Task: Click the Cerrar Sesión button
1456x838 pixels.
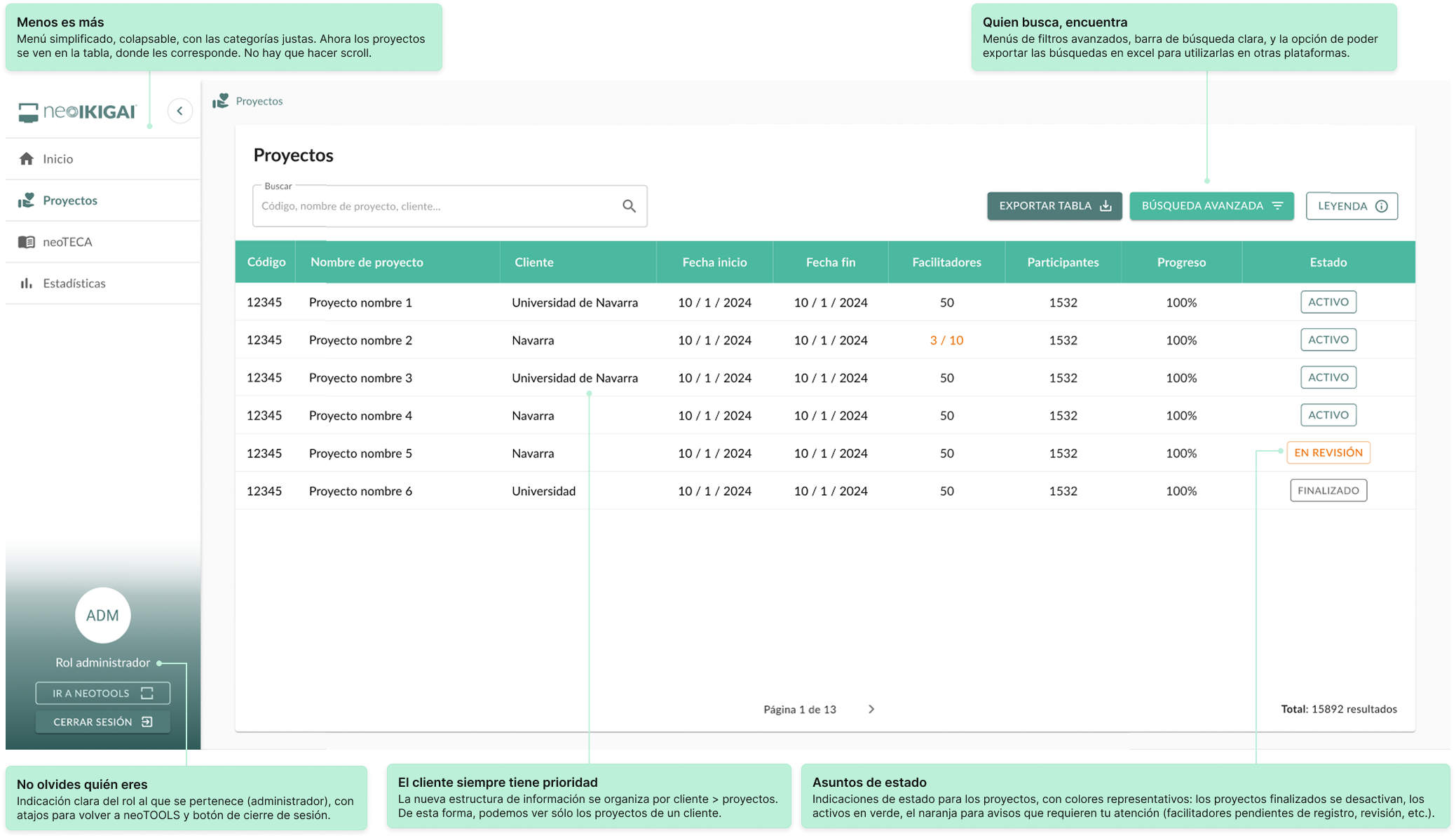Action: [x=102, y=722]
